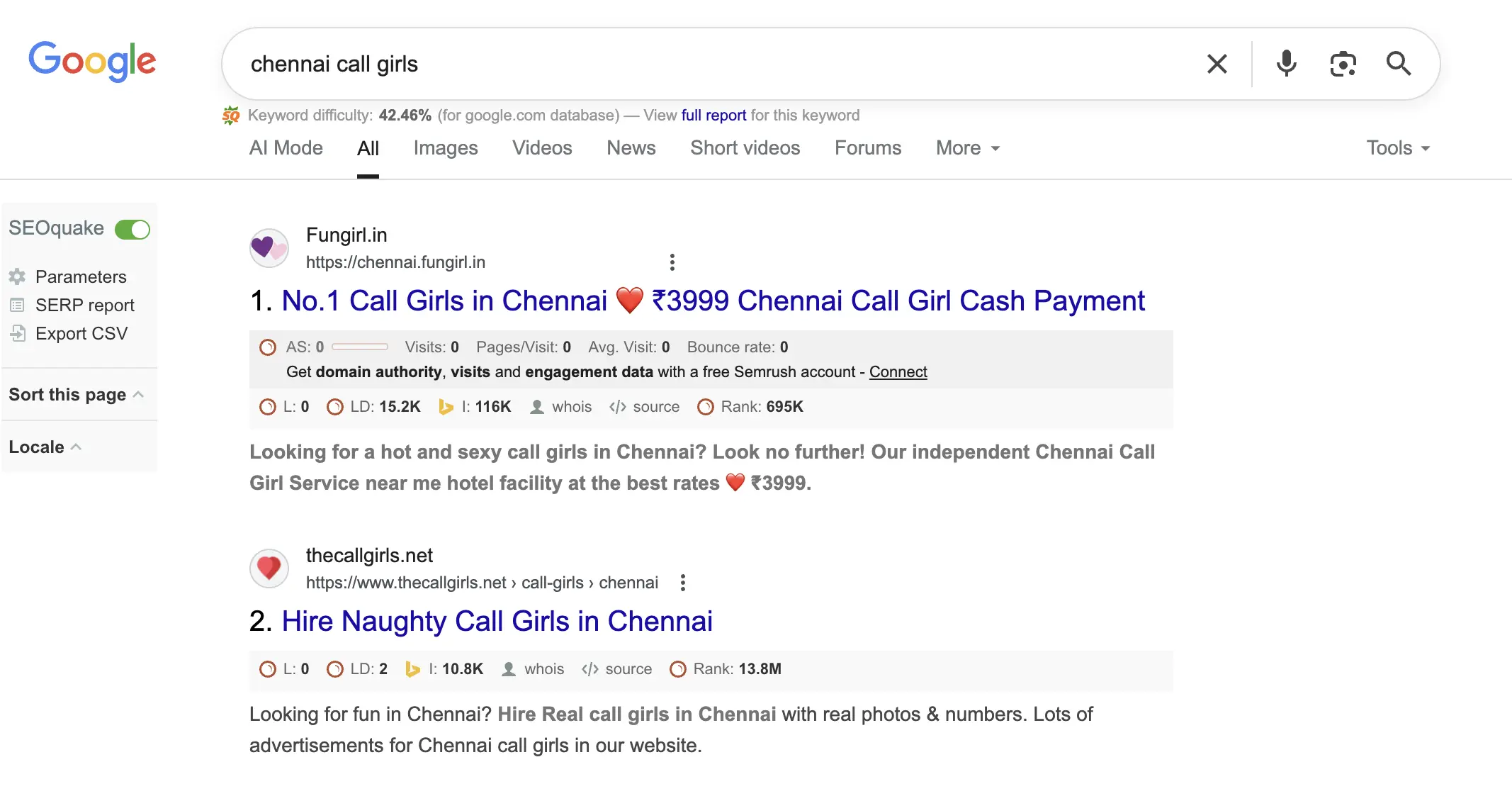The width and height of the screenshot is (1512, 801).
Task: Click the Rank: 13.8M icon
Action: (x=678, y=669)
